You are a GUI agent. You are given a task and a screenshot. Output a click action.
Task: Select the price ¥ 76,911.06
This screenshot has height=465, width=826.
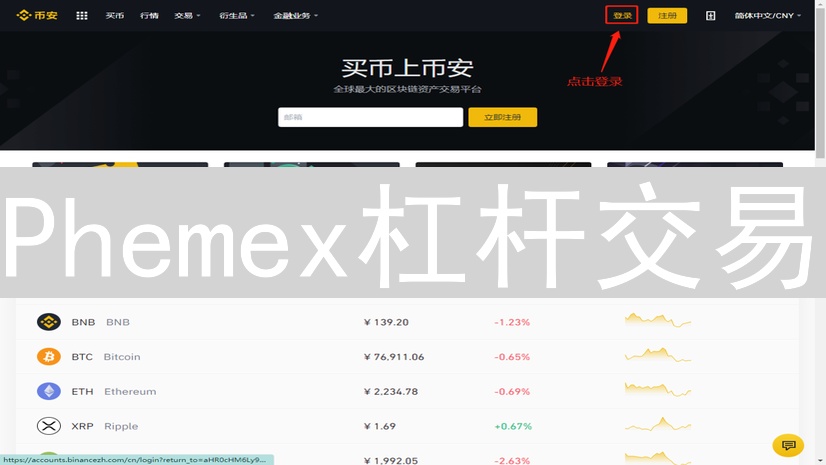pos(394,357)
